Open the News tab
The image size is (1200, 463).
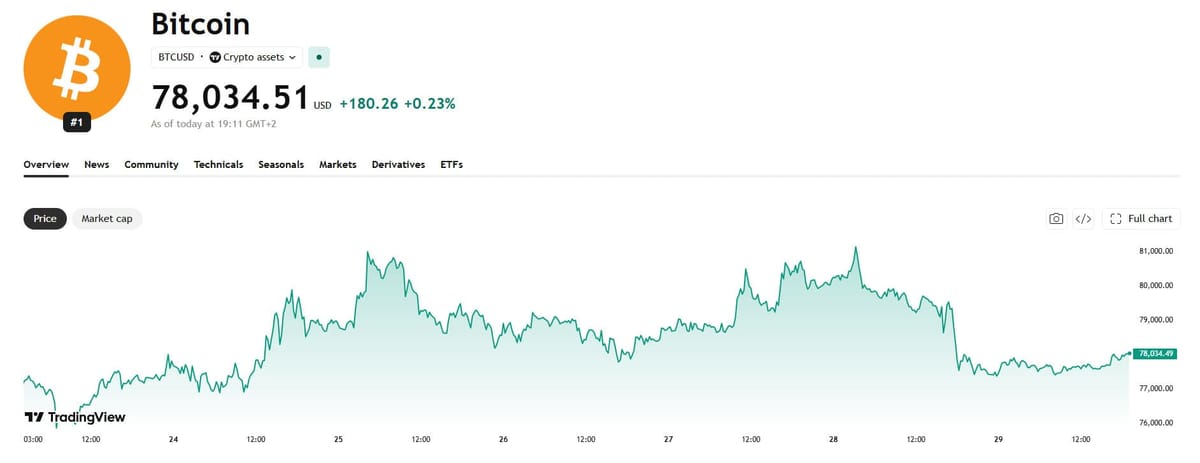pos(97,164)
